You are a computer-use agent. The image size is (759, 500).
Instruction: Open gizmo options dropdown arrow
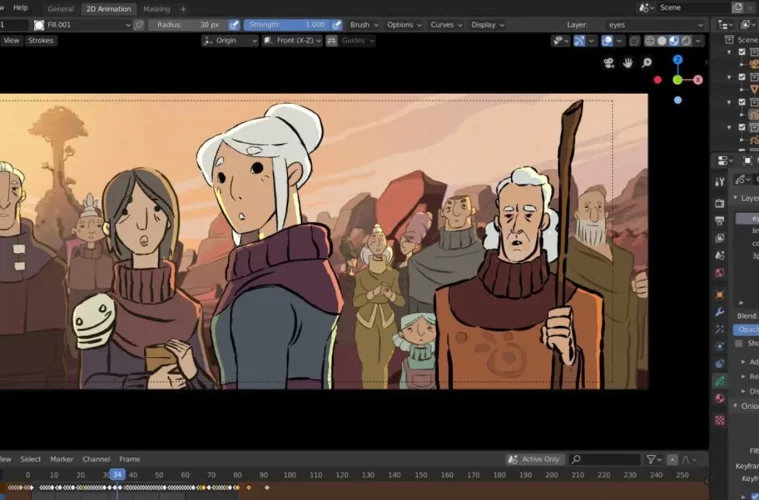591,41
